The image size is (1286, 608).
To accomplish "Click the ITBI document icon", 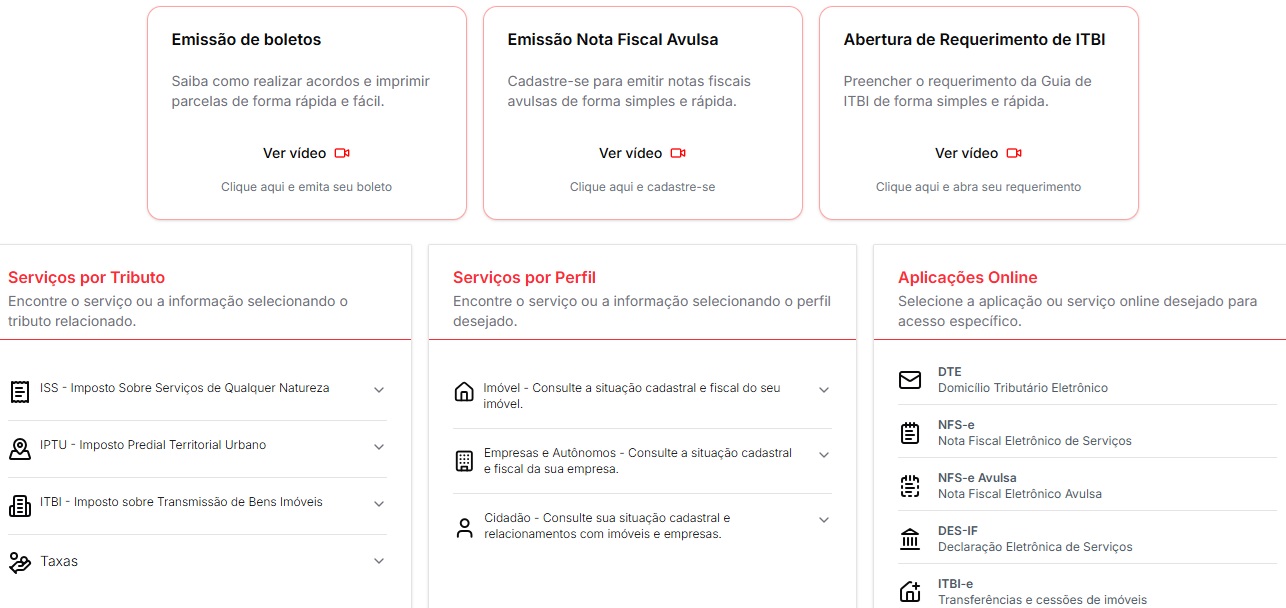I will 20,505.
